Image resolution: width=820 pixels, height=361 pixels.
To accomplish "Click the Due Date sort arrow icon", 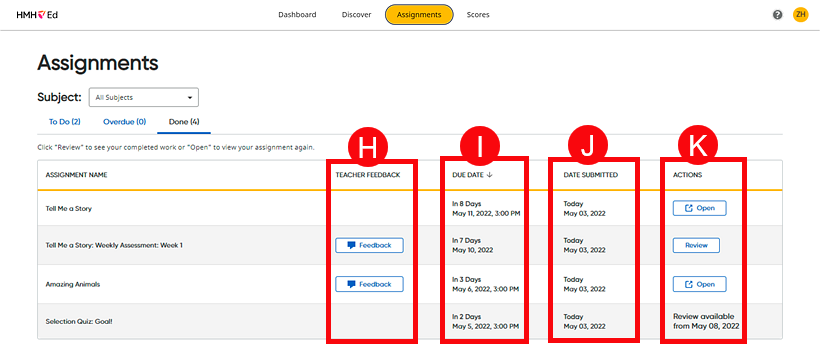I will [489, 175].
